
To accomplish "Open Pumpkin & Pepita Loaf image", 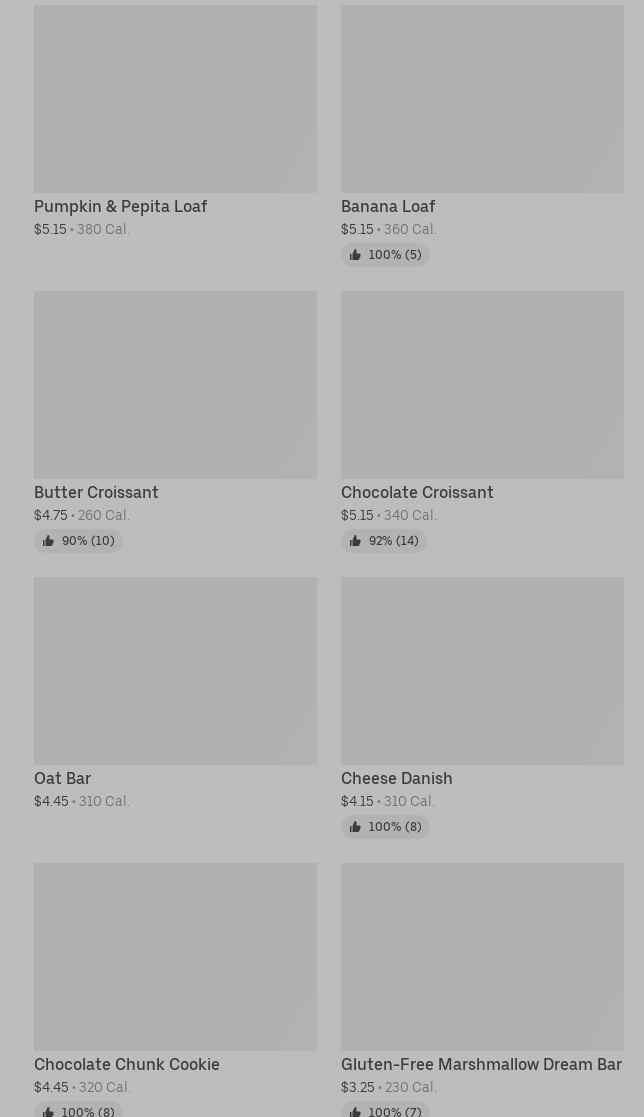I will tap(175, 99).
